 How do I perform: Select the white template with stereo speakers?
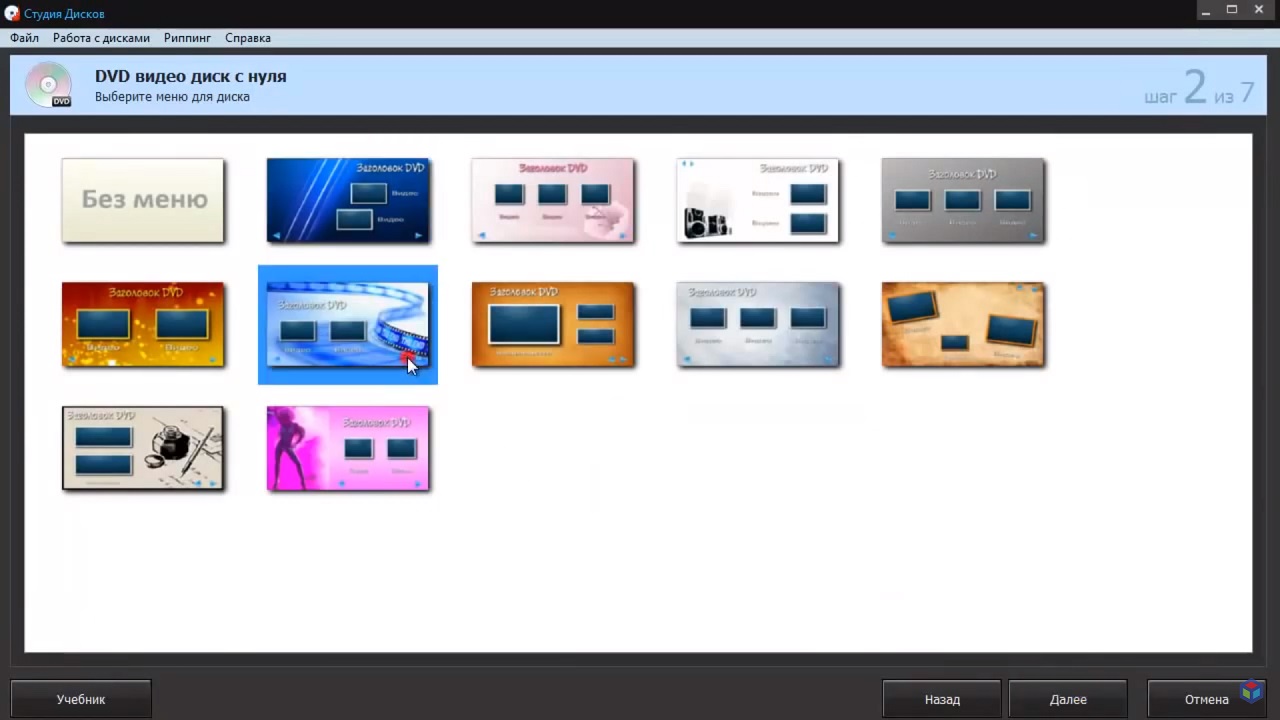point(758,200)
